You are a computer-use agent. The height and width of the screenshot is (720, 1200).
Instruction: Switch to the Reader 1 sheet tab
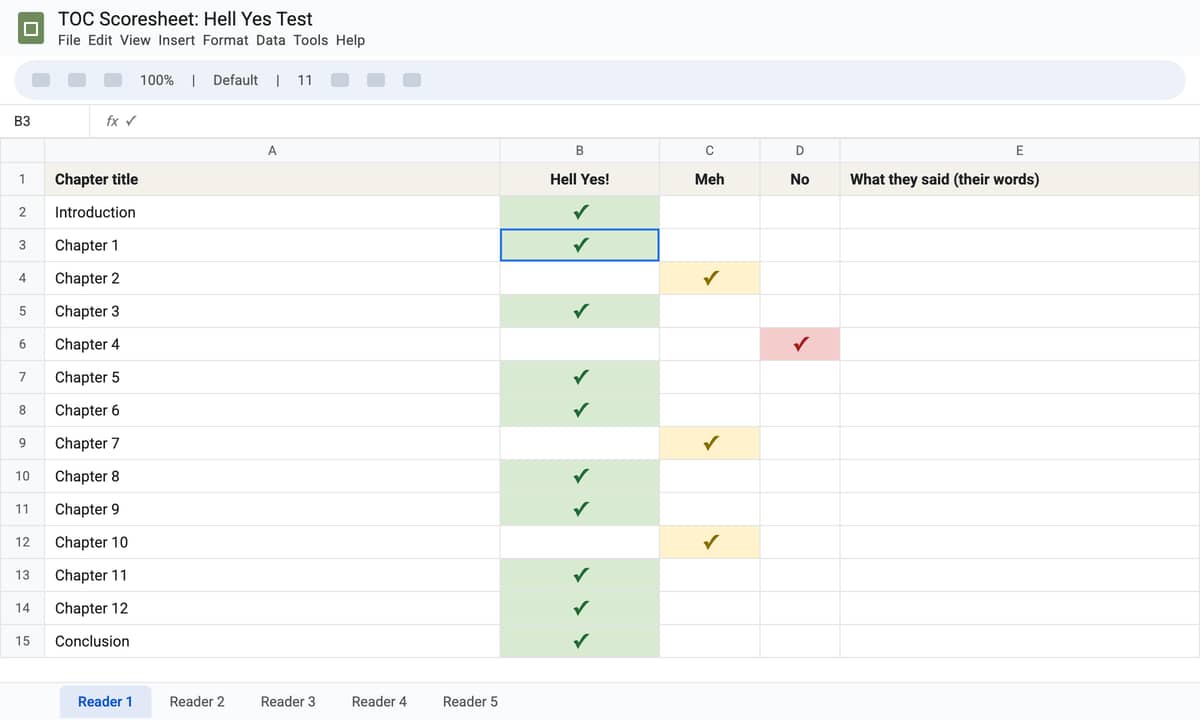click(105, 701)
